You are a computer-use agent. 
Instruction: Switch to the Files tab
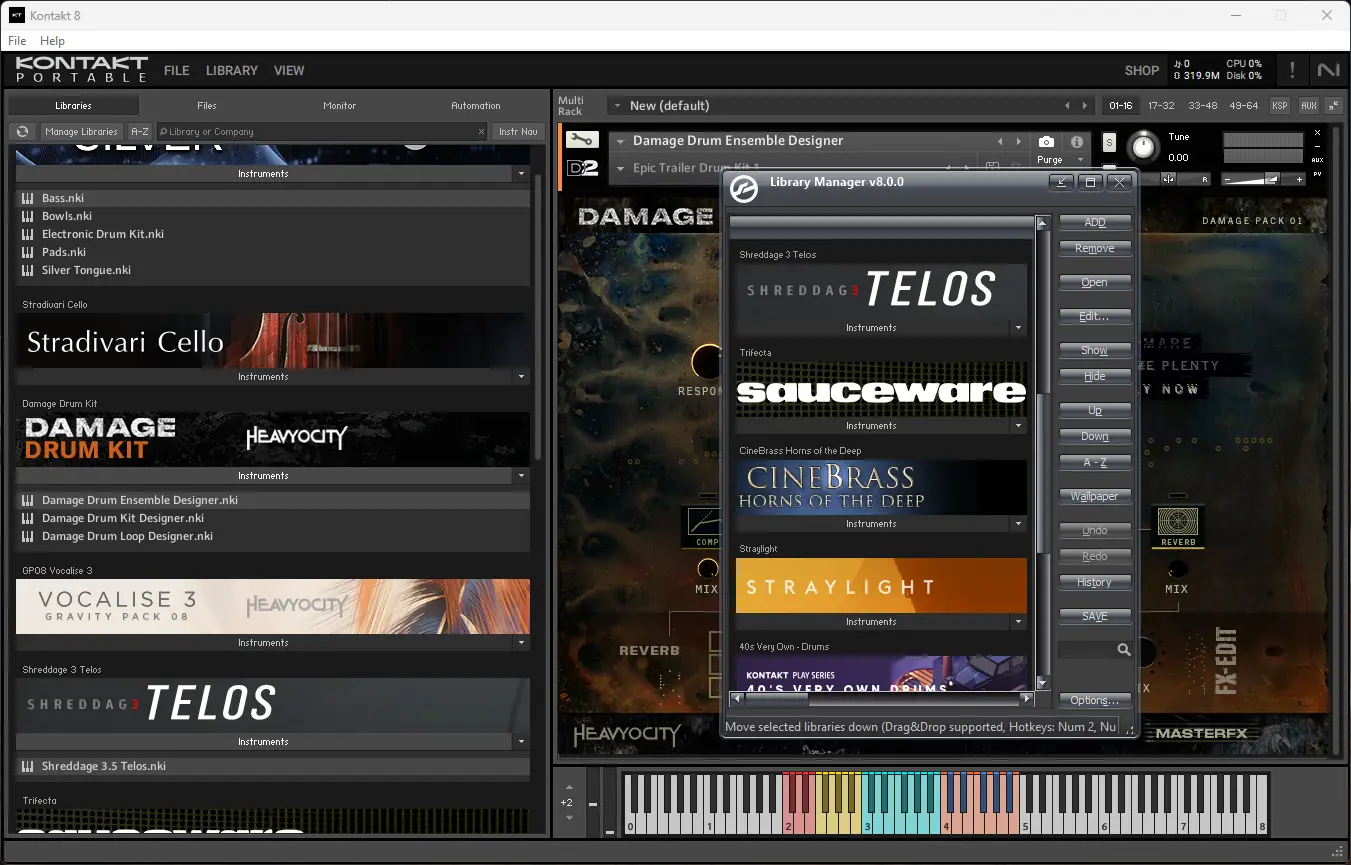[x=206, y=105]
